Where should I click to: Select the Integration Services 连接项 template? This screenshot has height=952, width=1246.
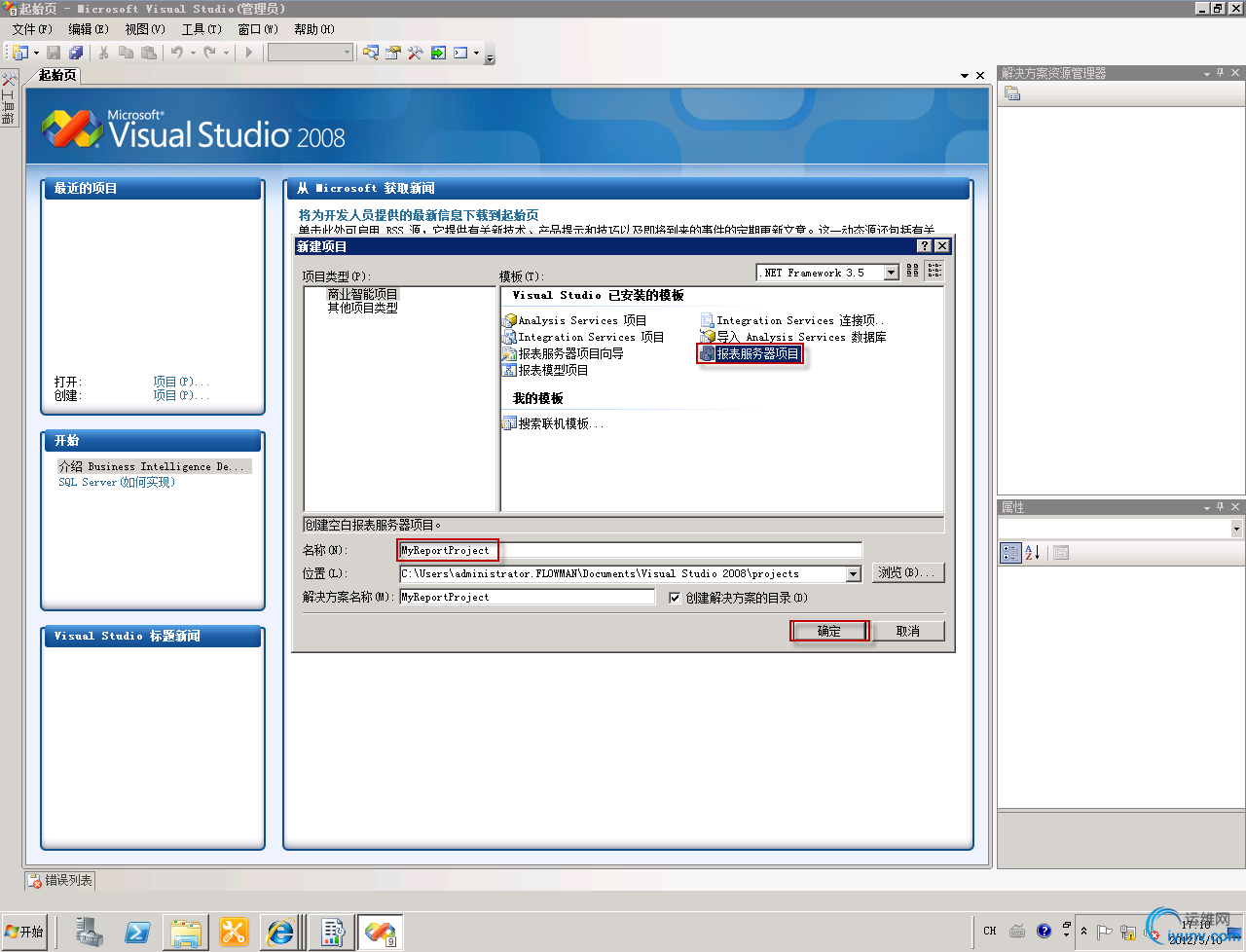pos(792,320)
